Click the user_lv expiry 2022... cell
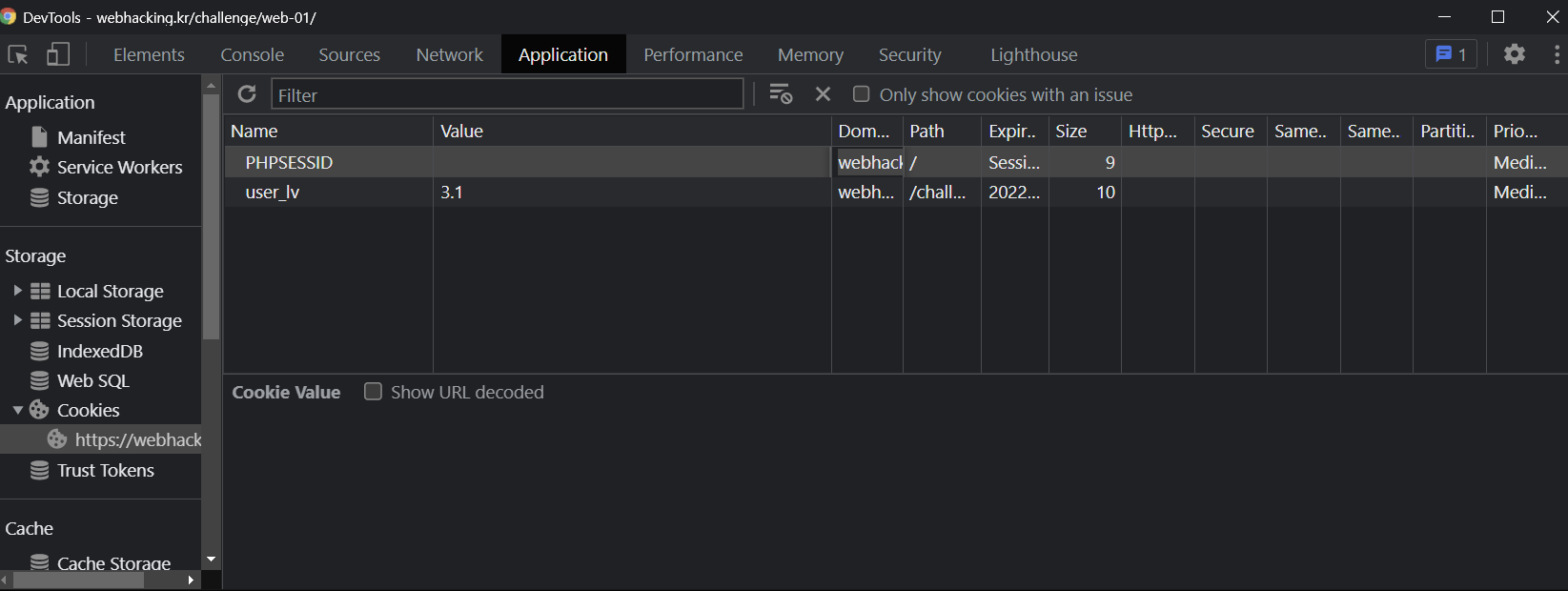Image resolution: width=1568 pixels, height=591 pixels. (x=1015, y=192)
